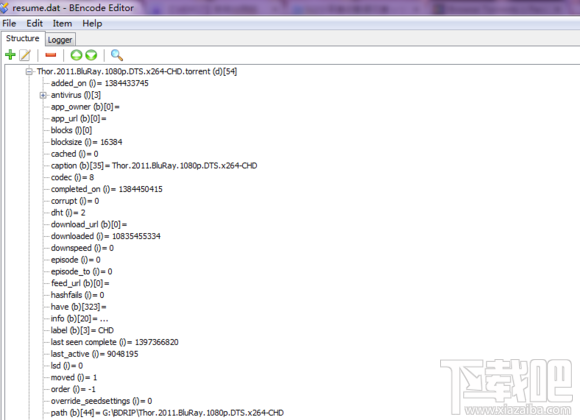Open the File menu
The width and height of the screenshot is (580, 420).
pos(9,23)
